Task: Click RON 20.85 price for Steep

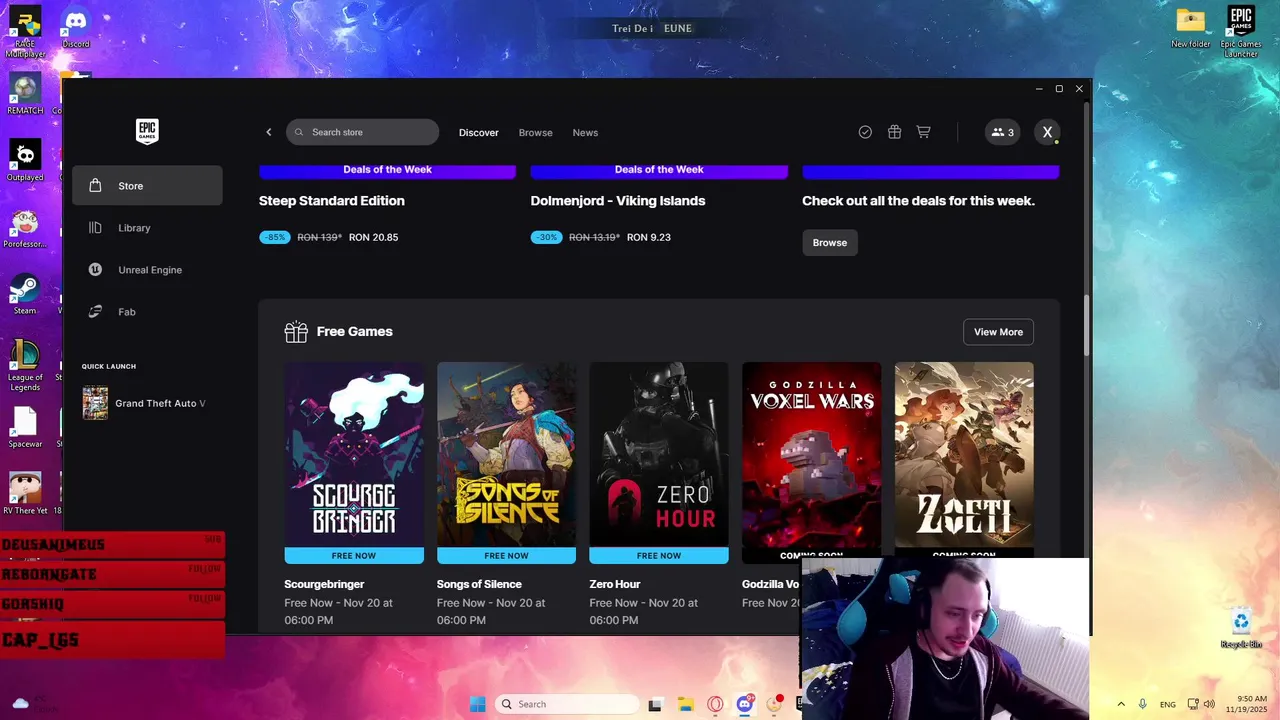Action: coord(373,238)
